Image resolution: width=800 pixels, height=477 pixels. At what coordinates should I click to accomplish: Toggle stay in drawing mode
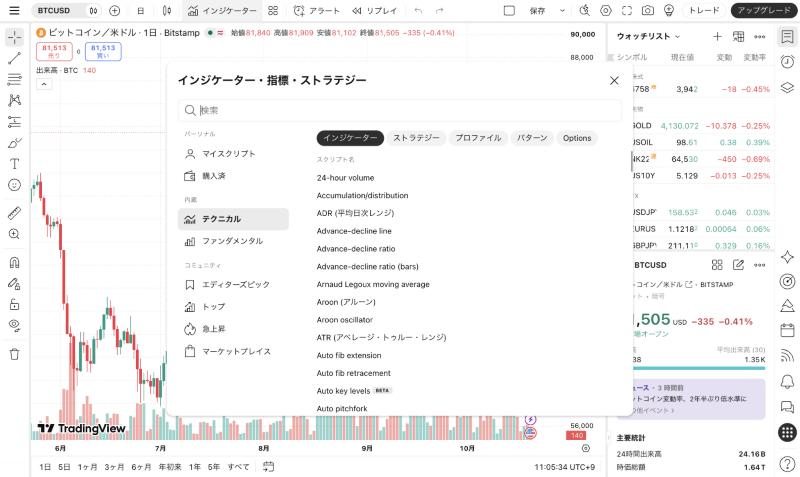pos(14,283)
